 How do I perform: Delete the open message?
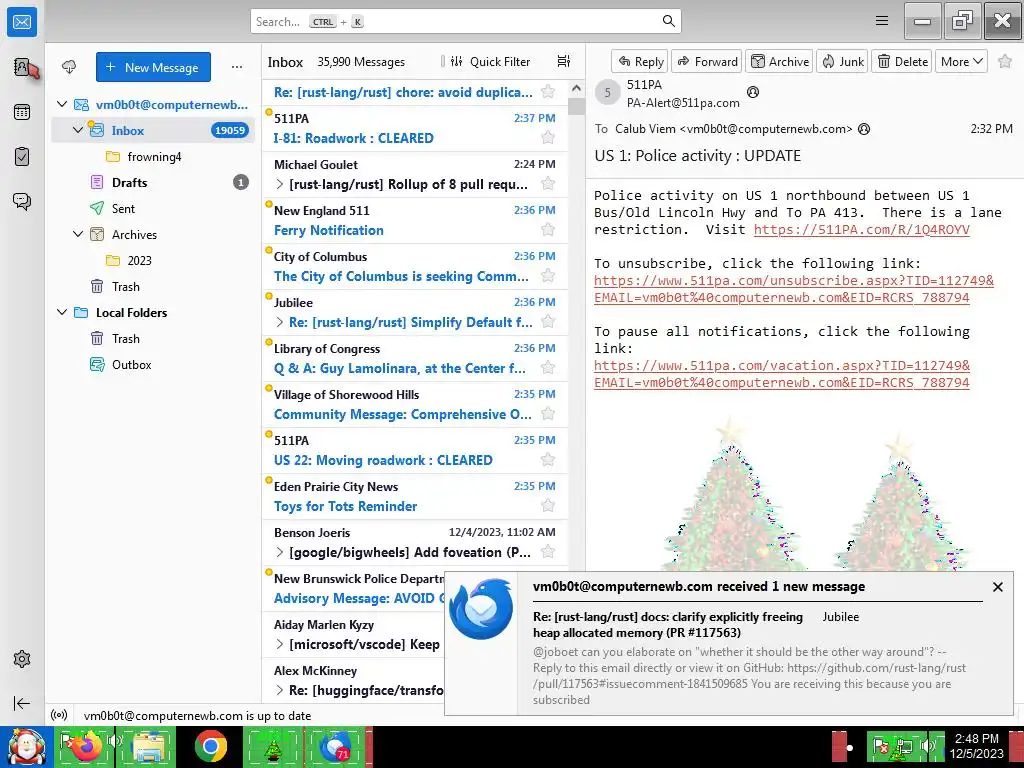tap(902, 61)
